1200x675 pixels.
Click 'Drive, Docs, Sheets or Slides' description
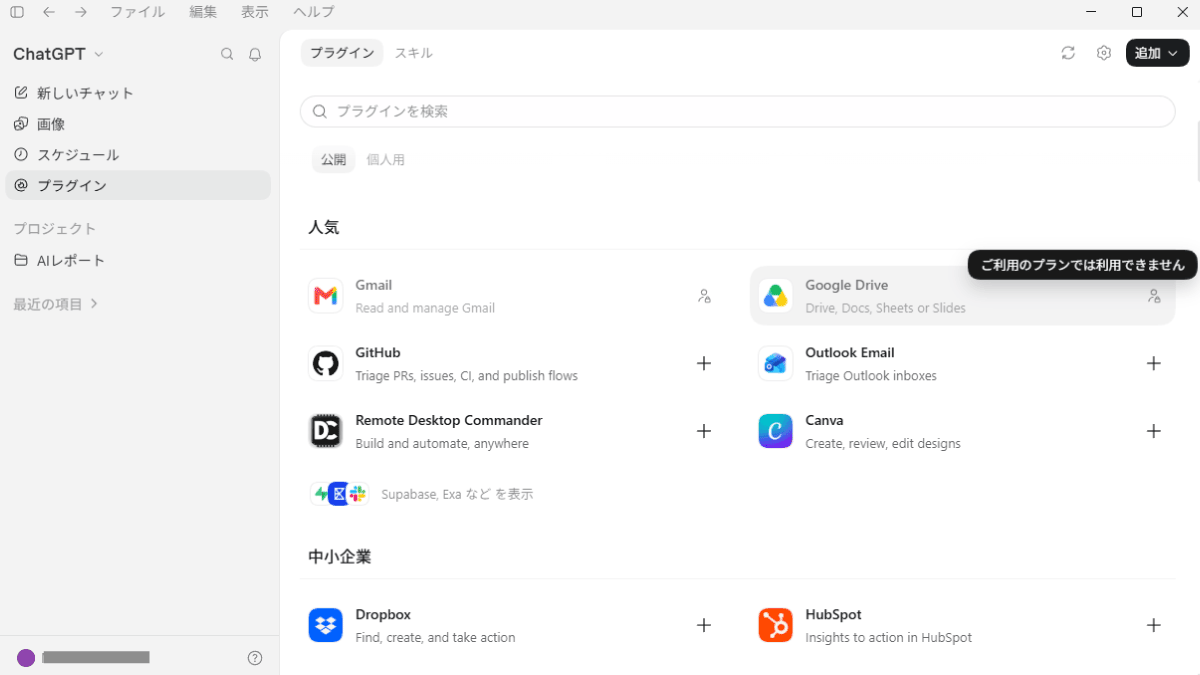pos(886,308)
